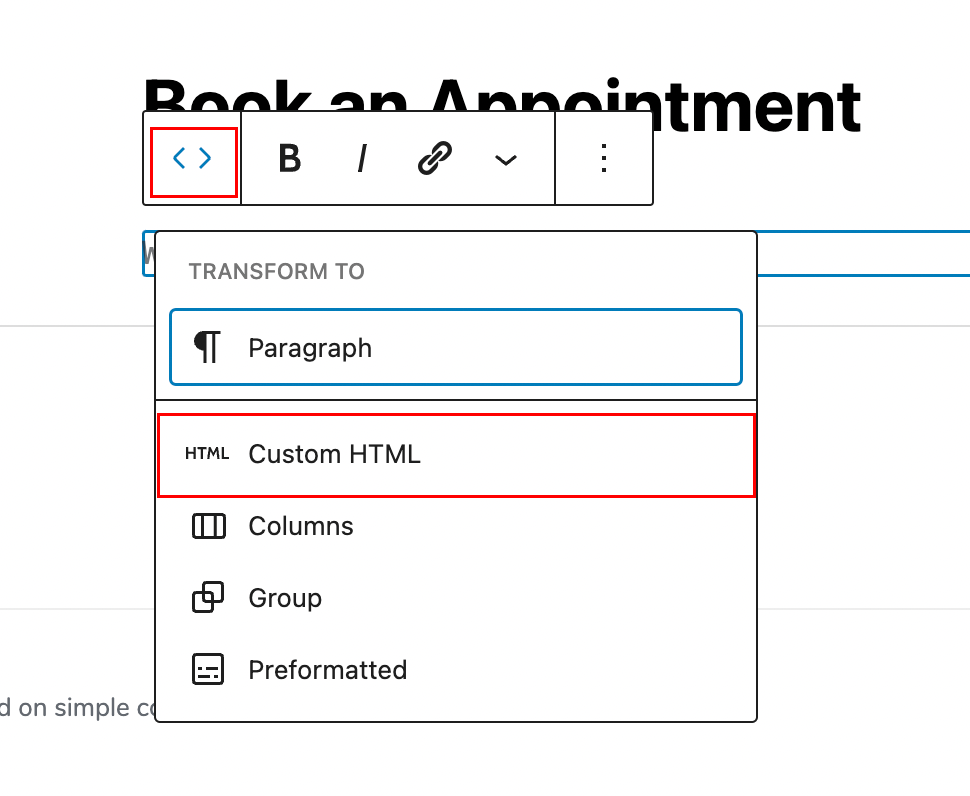This screenshot has width=970, height=796.
Task: Expand the more formatting options chevron
Action: click(506, 160)
